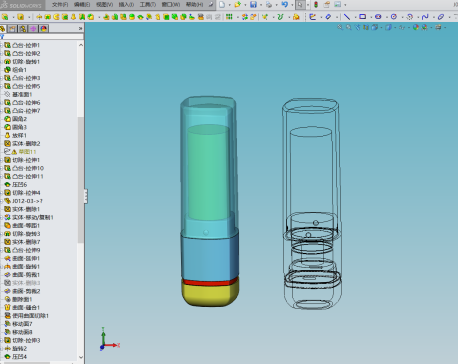Expand the 切除-拉伸4 tree node

click(x=1, y=193)
